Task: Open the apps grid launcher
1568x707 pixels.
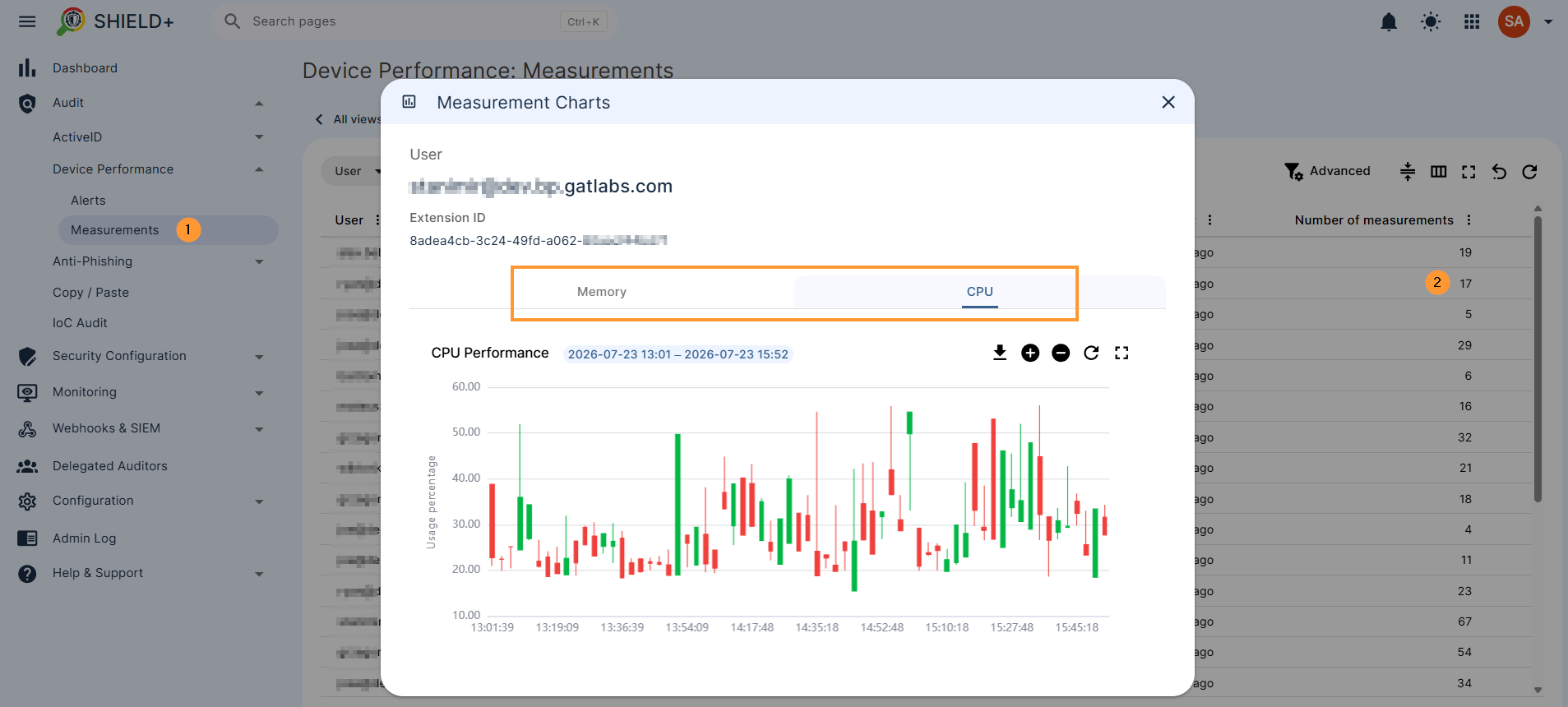Action: (x=1472, y=21)
